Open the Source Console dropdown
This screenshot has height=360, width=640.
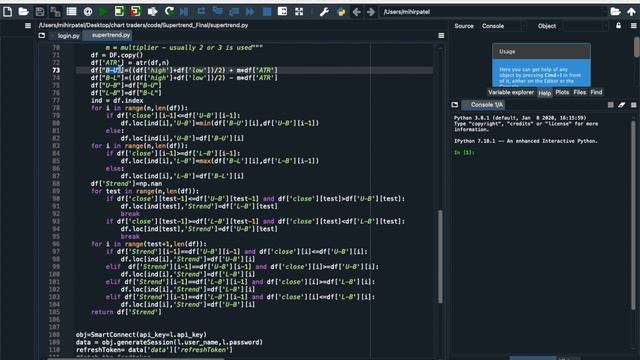pos(503,26)
